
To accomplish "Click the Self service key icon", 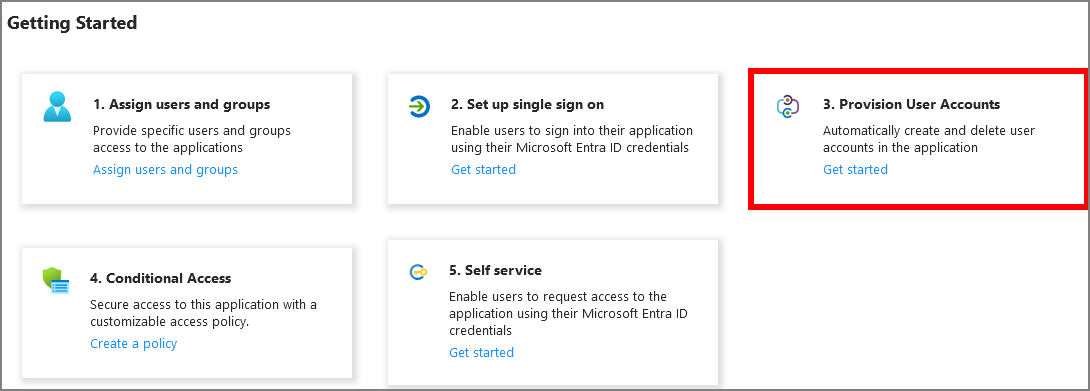I will [418, 272].
